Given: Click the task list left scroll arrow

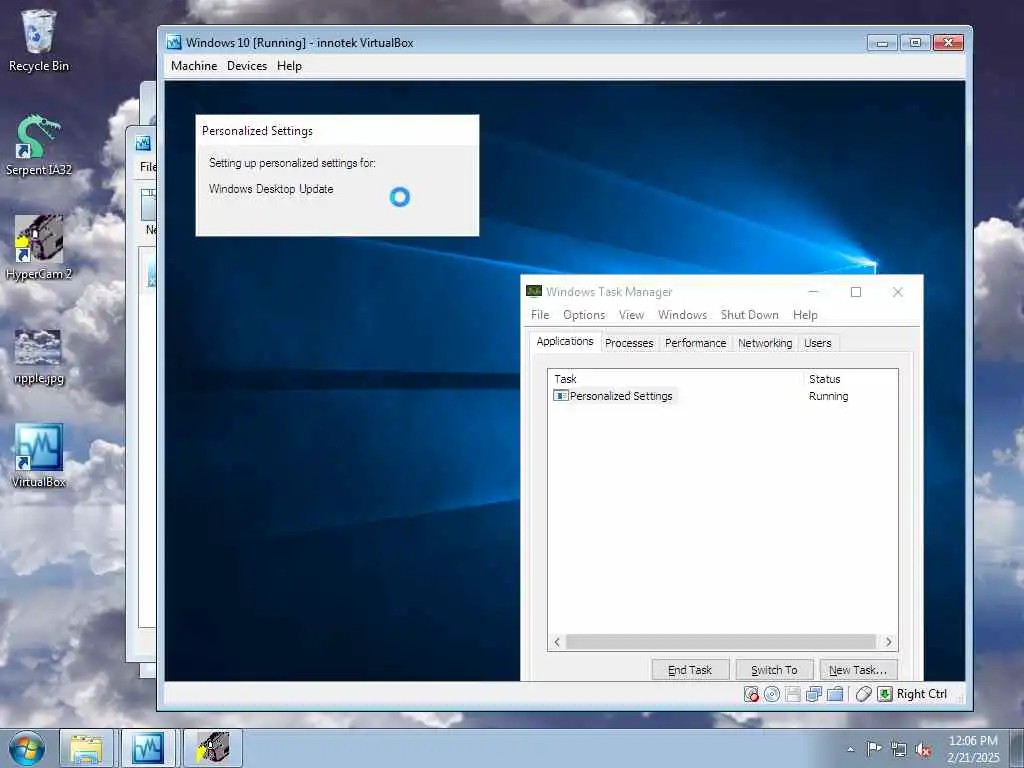Looking at the screenshot, I should point(557,642).
